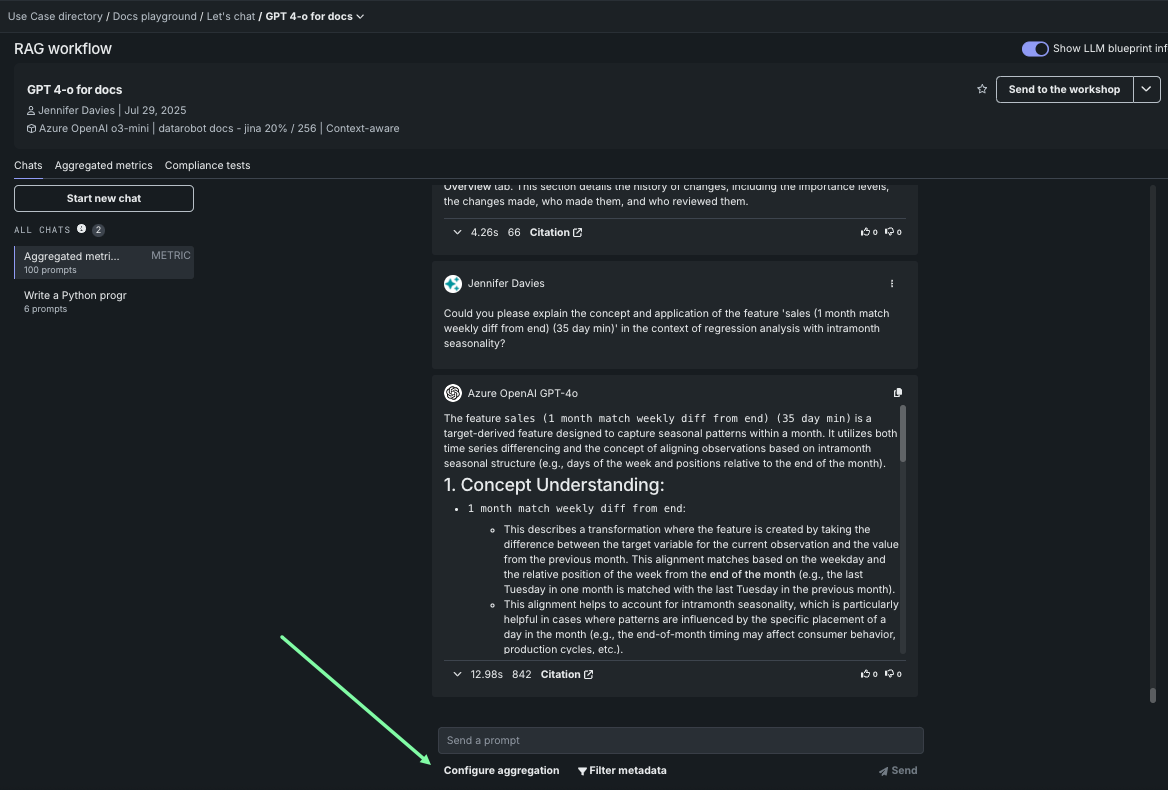Screen dimensions: 1168x790
Task: Click the Send a prompt input field
Action: 680,740
